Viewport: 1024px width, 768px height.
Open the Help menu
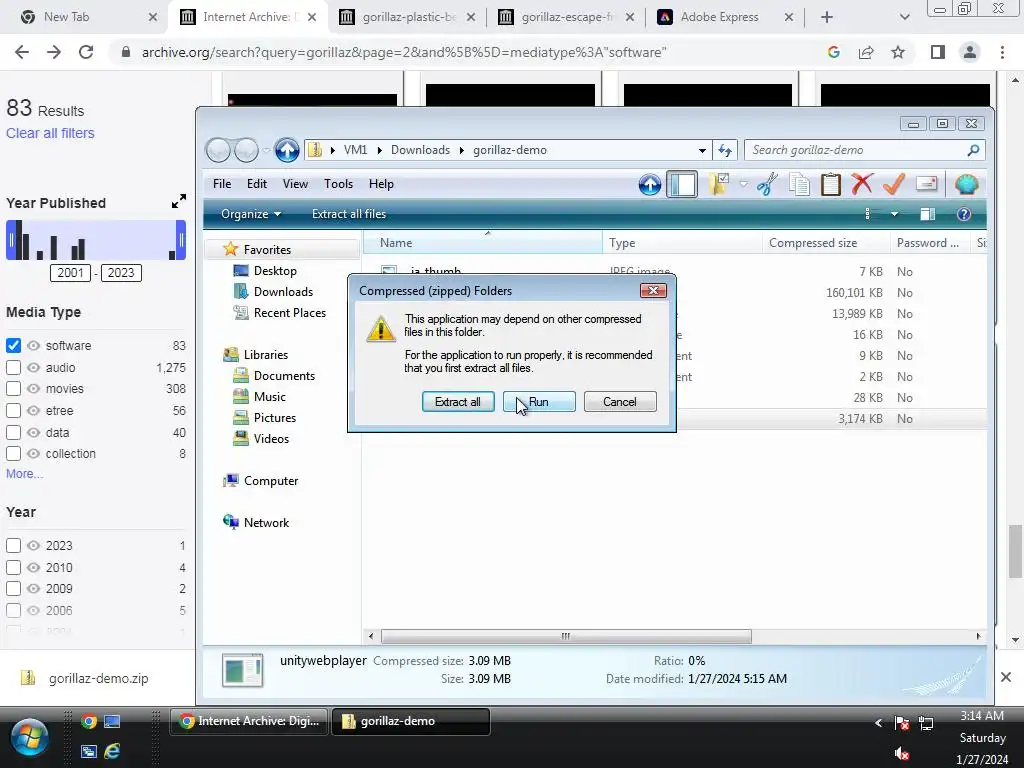click(x=381, y=184)
